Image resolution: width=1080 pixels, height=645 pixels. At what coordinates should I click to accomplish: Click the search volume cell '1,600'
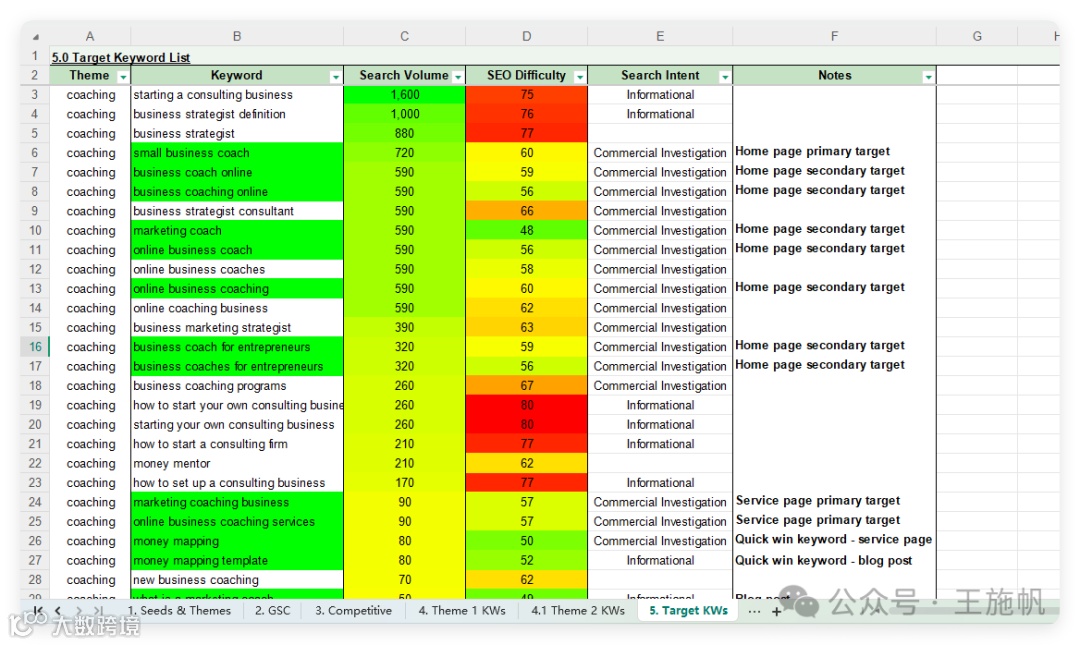[404, 95]
